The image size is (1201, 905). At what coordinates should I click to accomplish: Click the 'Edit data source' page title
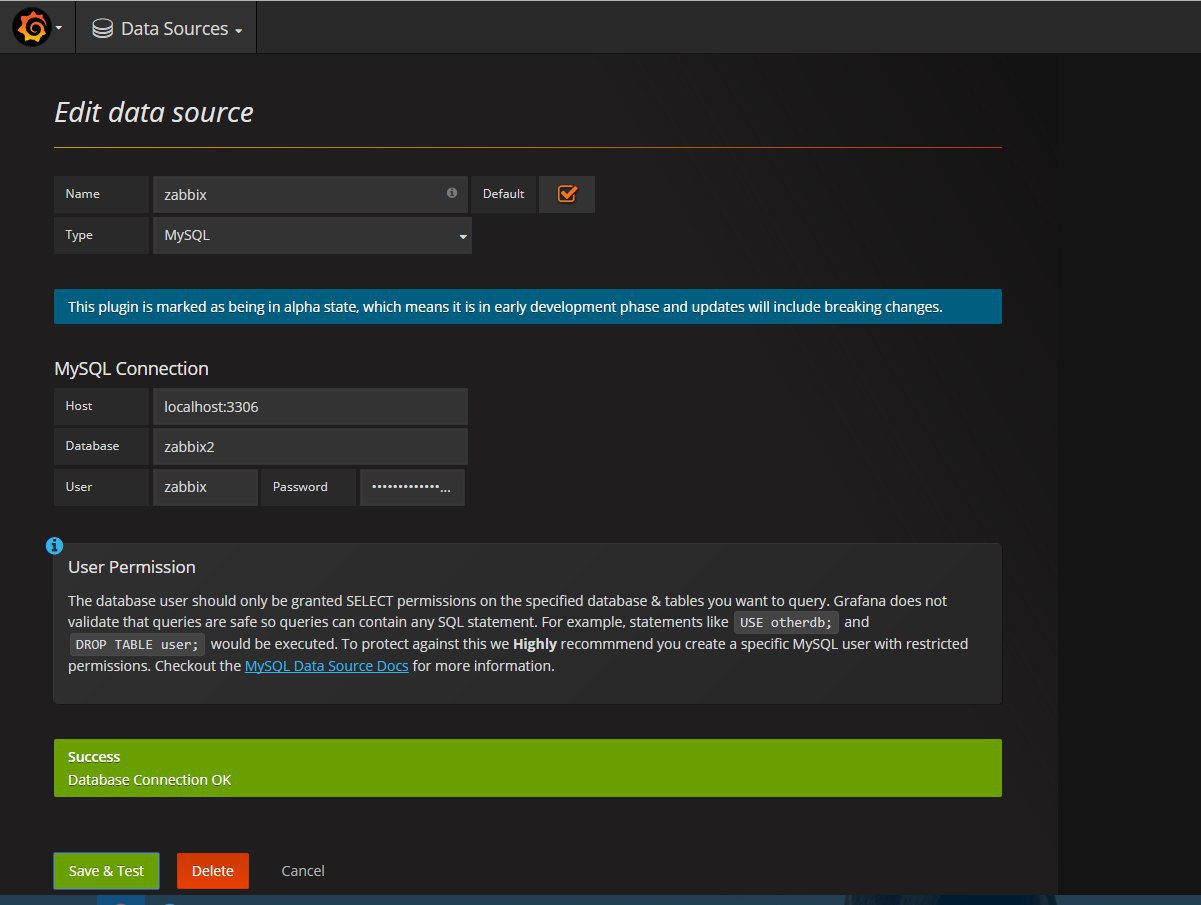(x=153, y=112)
